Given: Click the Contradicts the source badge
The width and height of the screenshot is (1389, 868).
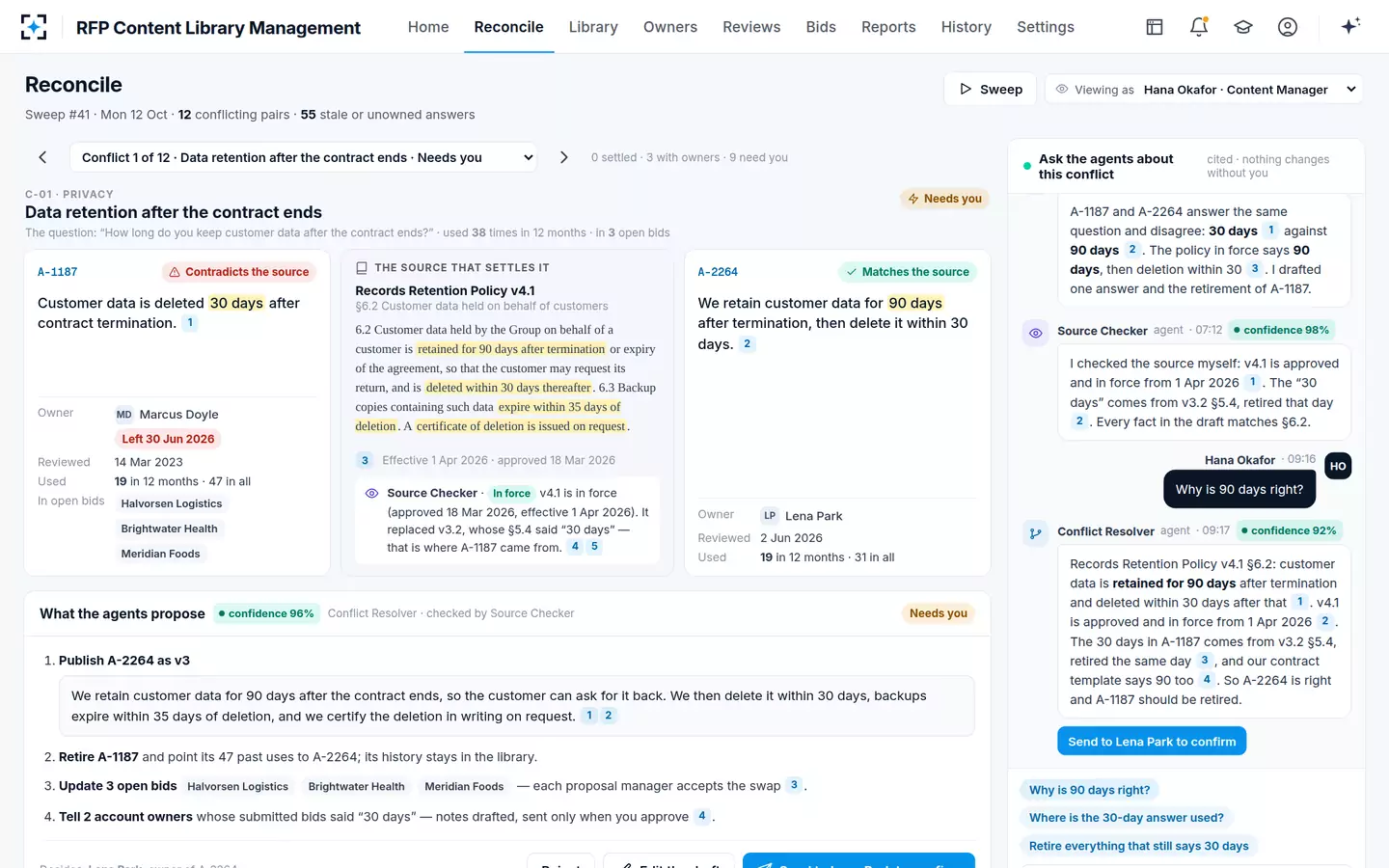Looking at the screenshot, I should tap(238, 272).
